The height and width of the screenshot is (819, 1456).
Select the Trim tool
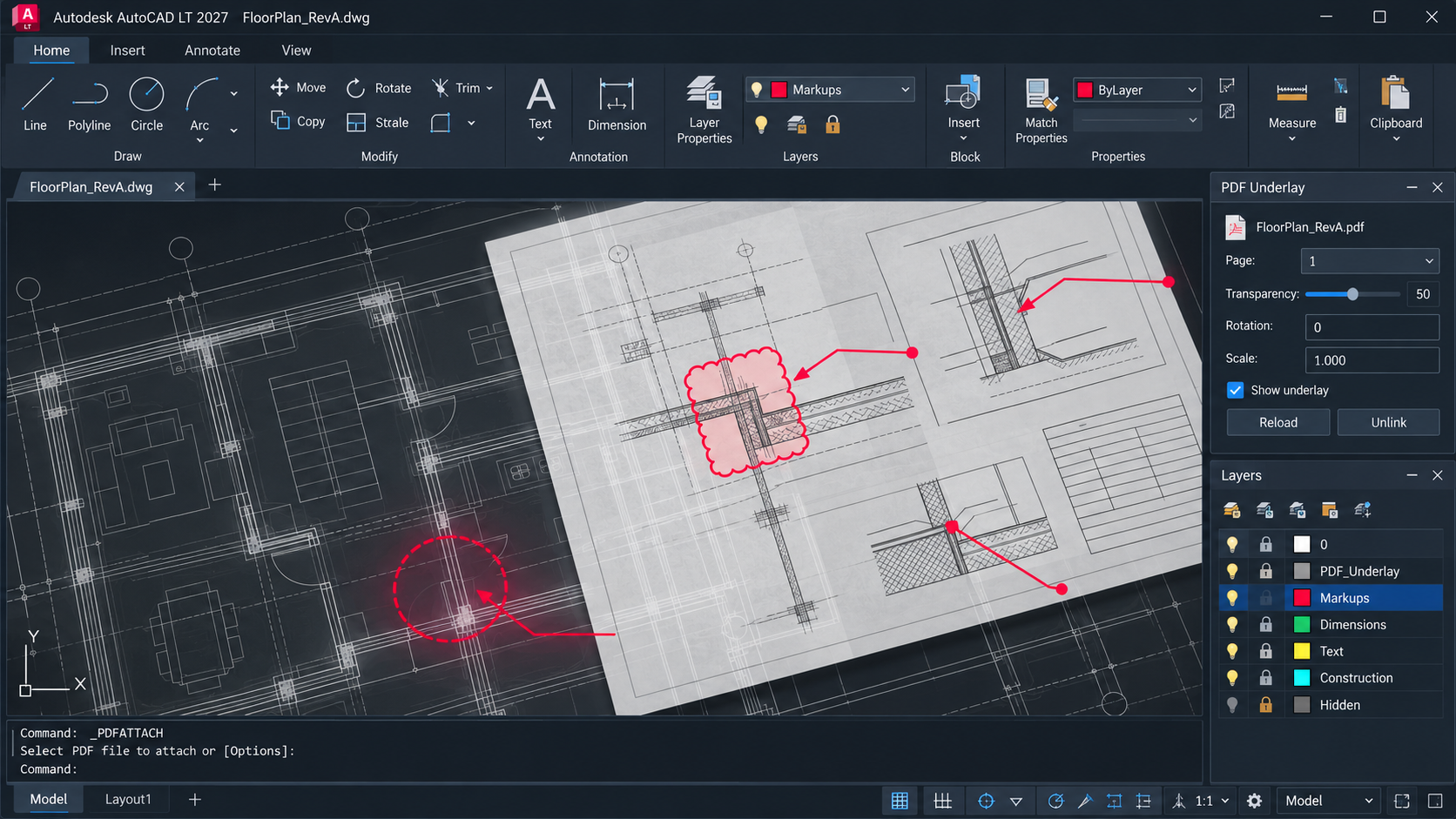point(456,88)
